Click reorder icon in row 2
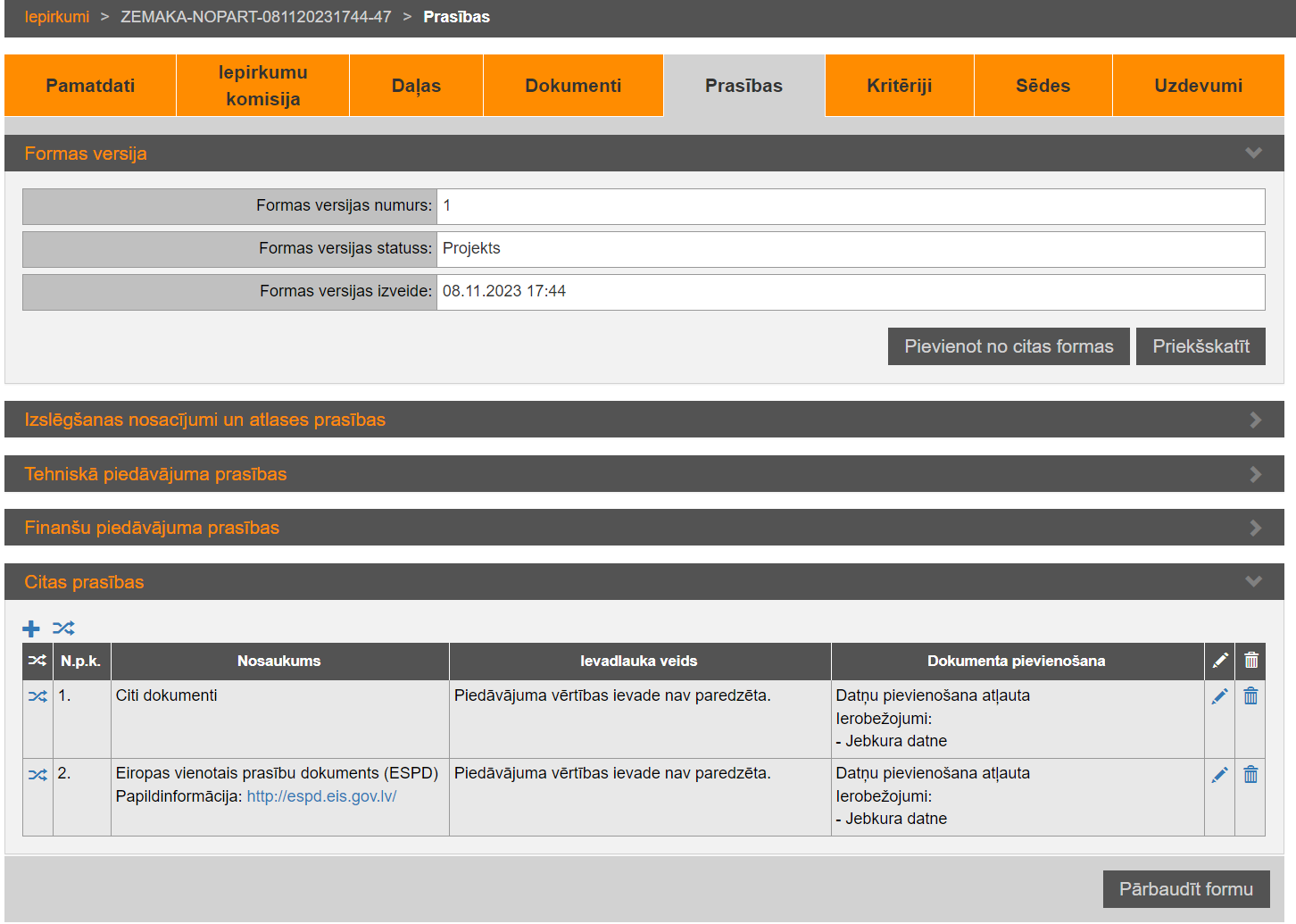Image resolution: width=1296 pixels, height=924 pixels. (37, 774)
